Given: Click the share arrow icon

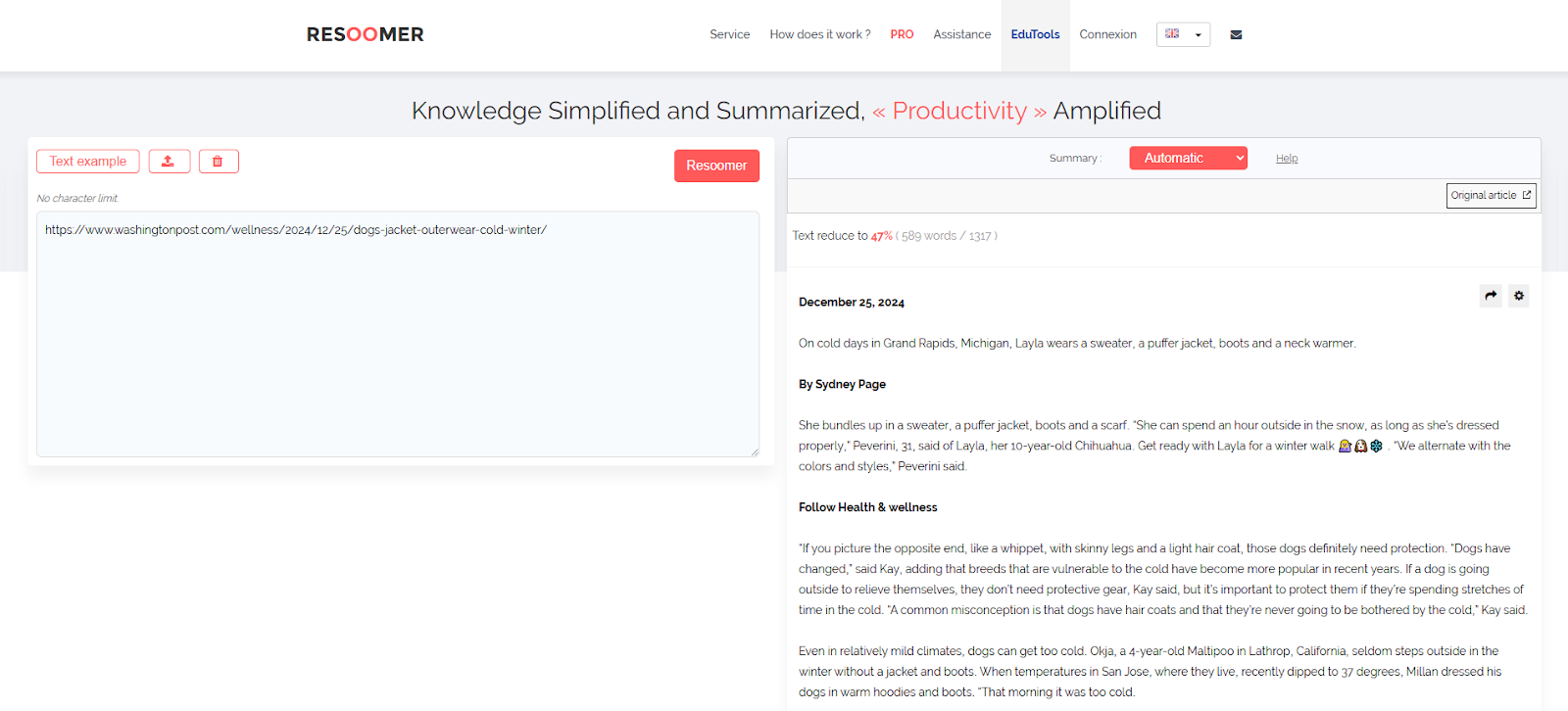Looking at the screenshot, I should (x=1491, y=296).
